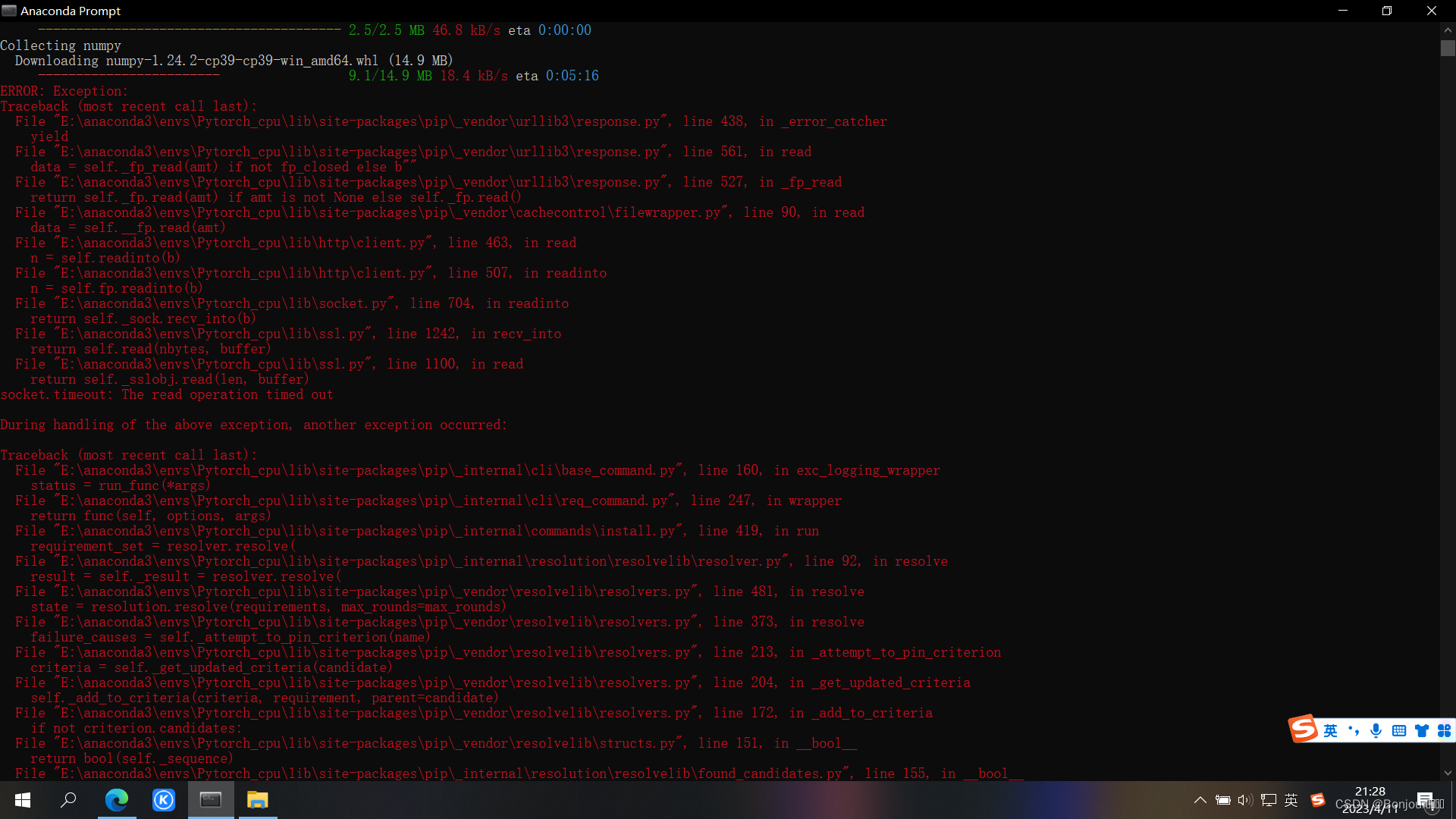Open the blue K app on taskbar

[164, 800]
